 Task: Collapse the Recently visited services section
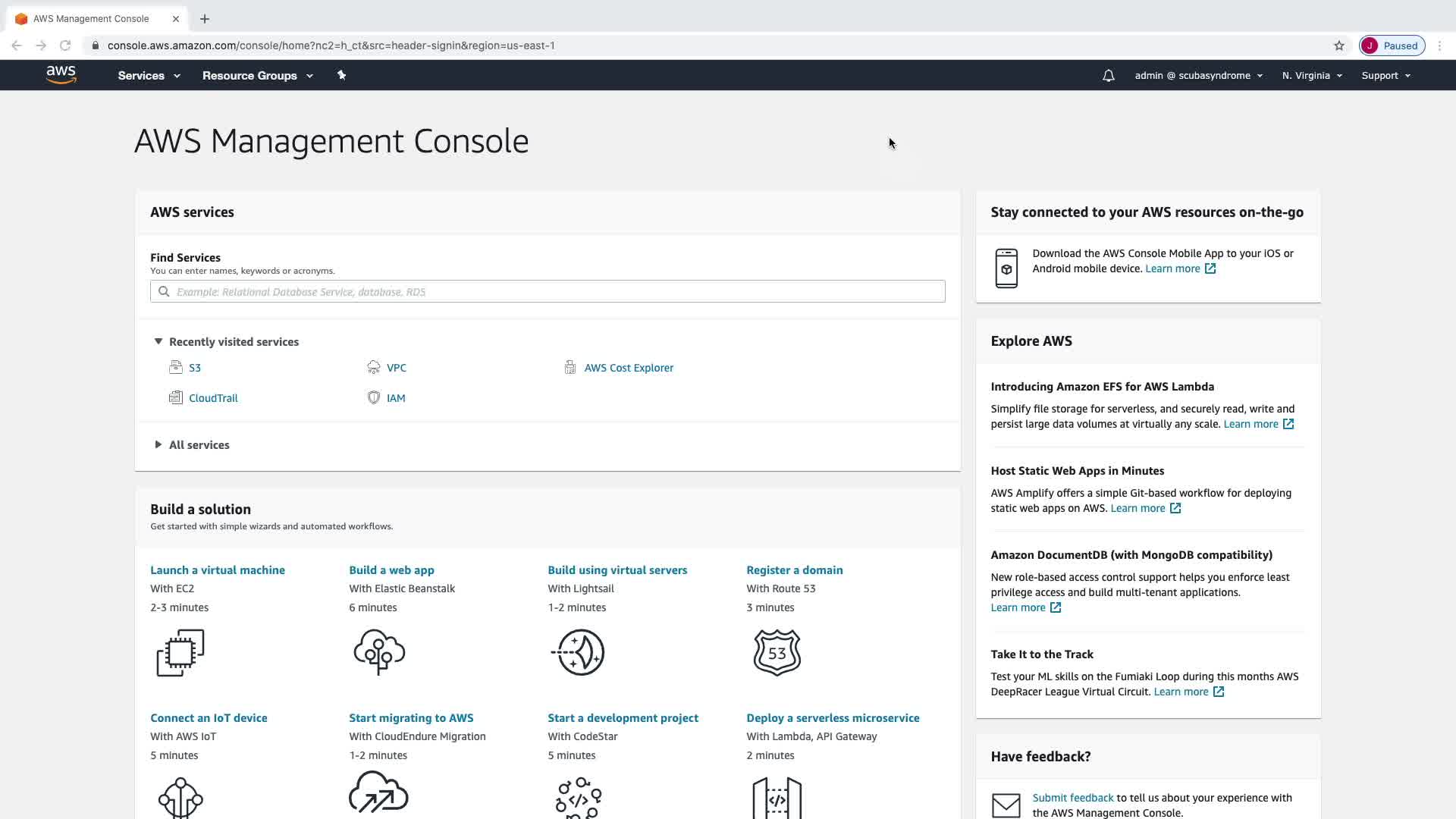[x=158, y=342]
